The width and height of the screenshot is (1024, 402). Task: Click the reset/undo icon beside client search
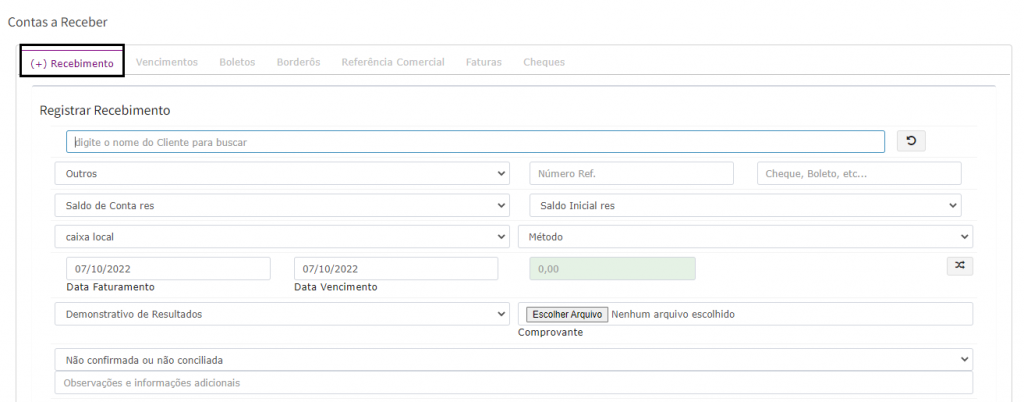(x=910, y=141)
